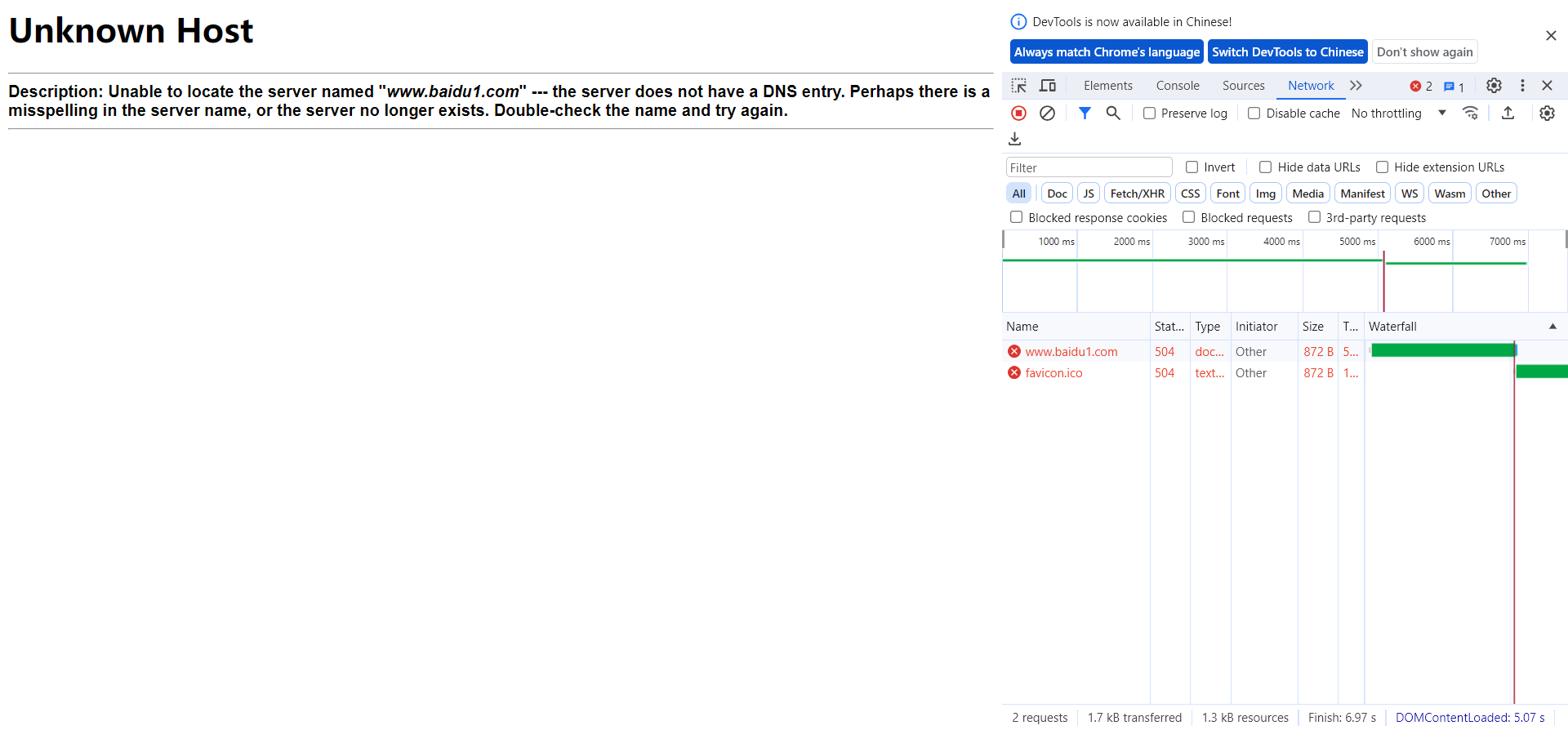
Task: Filter requests by Manifest type
Action: tap(1363, 194)
